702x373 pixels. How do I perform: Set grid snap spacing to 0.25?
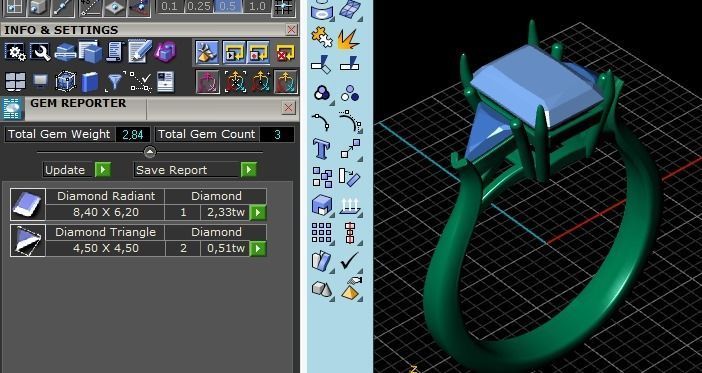198,6
